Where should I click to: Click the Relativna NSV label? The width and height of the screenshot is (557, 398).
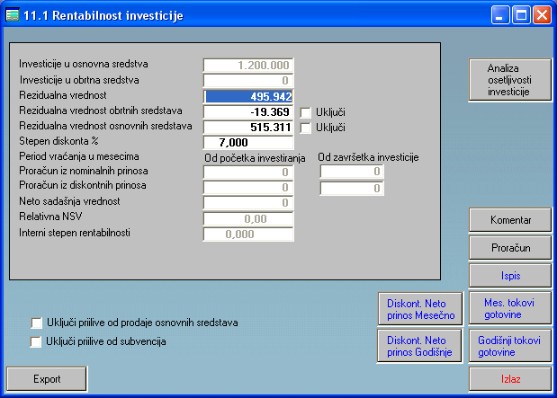50,216
